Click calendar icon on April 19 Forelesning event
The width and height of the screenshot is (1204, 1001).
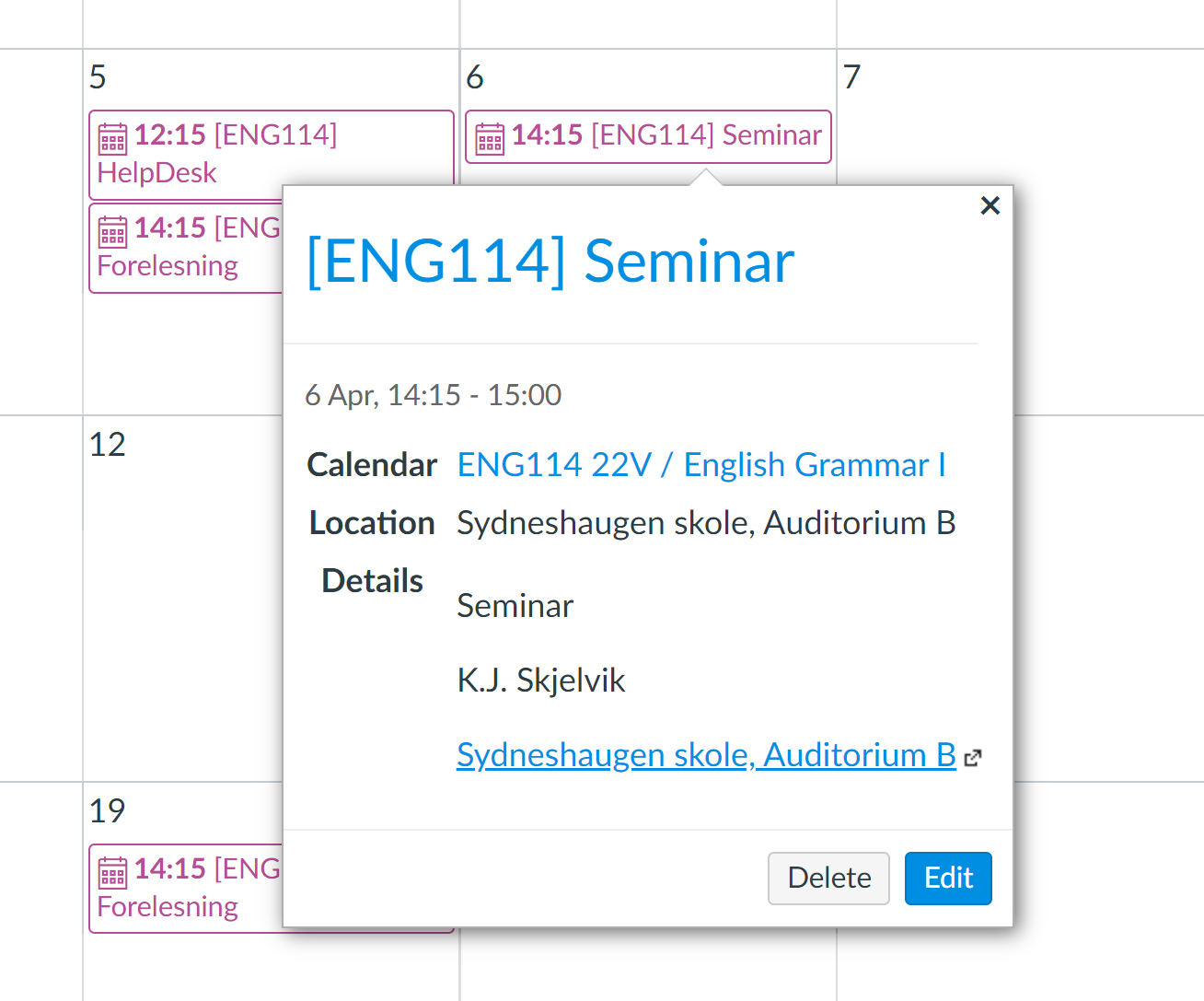pyautogui.click(x=113, y=872)
